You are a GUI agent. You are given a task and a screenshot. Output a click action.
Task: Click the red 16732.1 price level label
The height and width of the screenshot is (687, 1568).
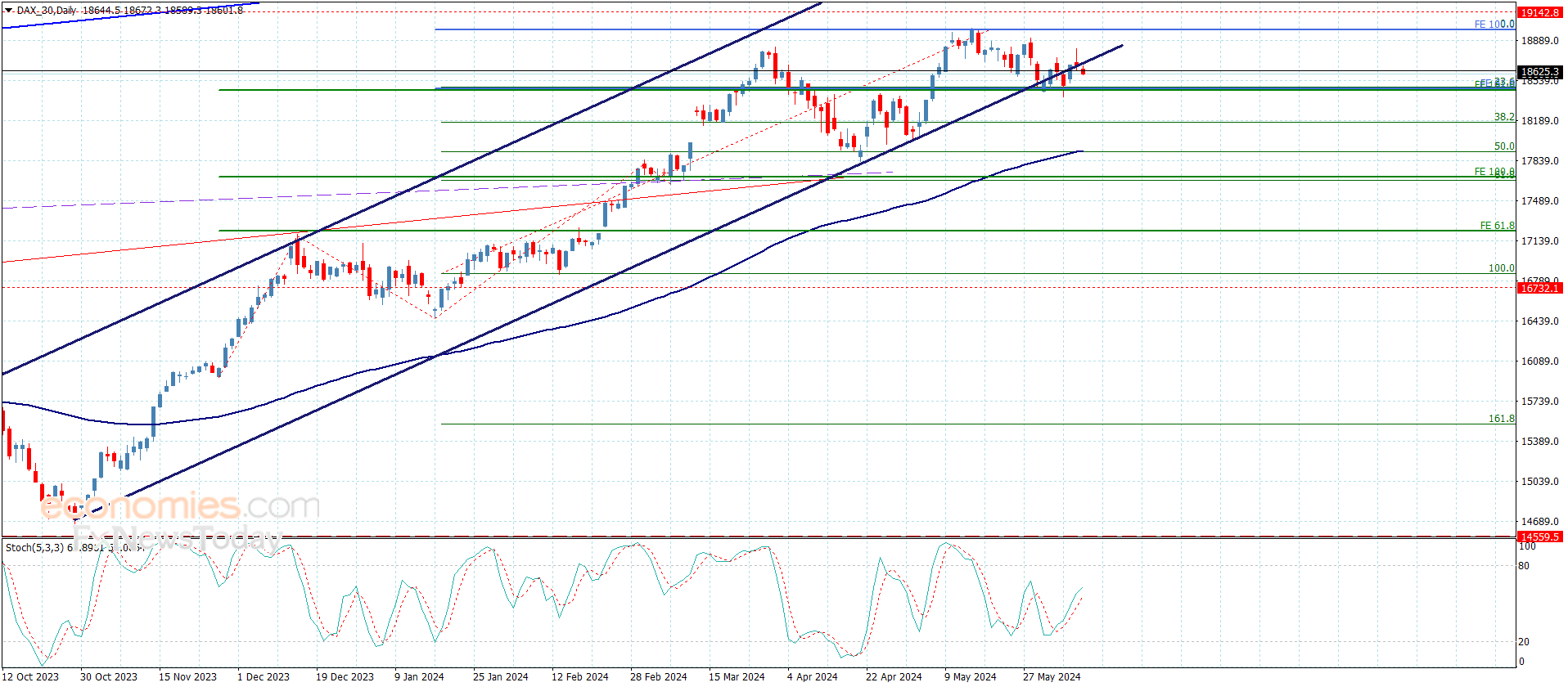point(1540,288)
